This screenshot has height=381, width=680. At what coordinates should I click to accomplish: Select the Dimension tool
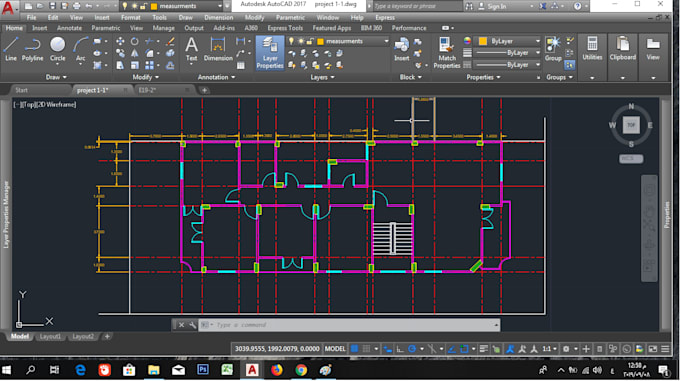pyautogui.click(x=218, y=49)
